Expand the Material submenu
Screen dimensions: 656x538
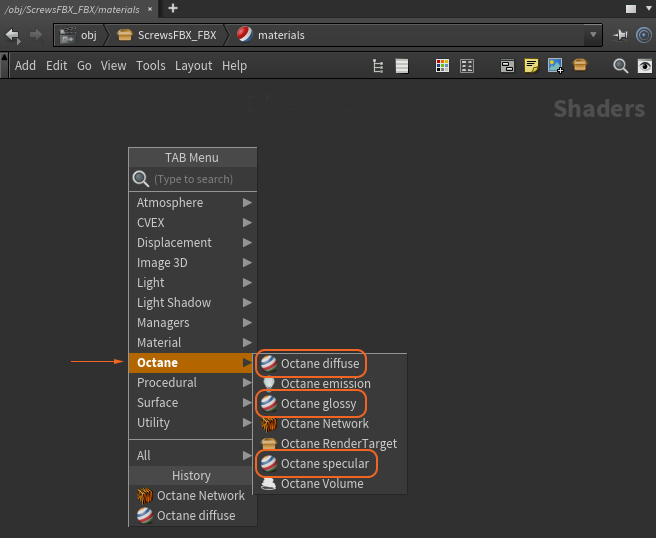pyautogui.click(x=193, y=343)
